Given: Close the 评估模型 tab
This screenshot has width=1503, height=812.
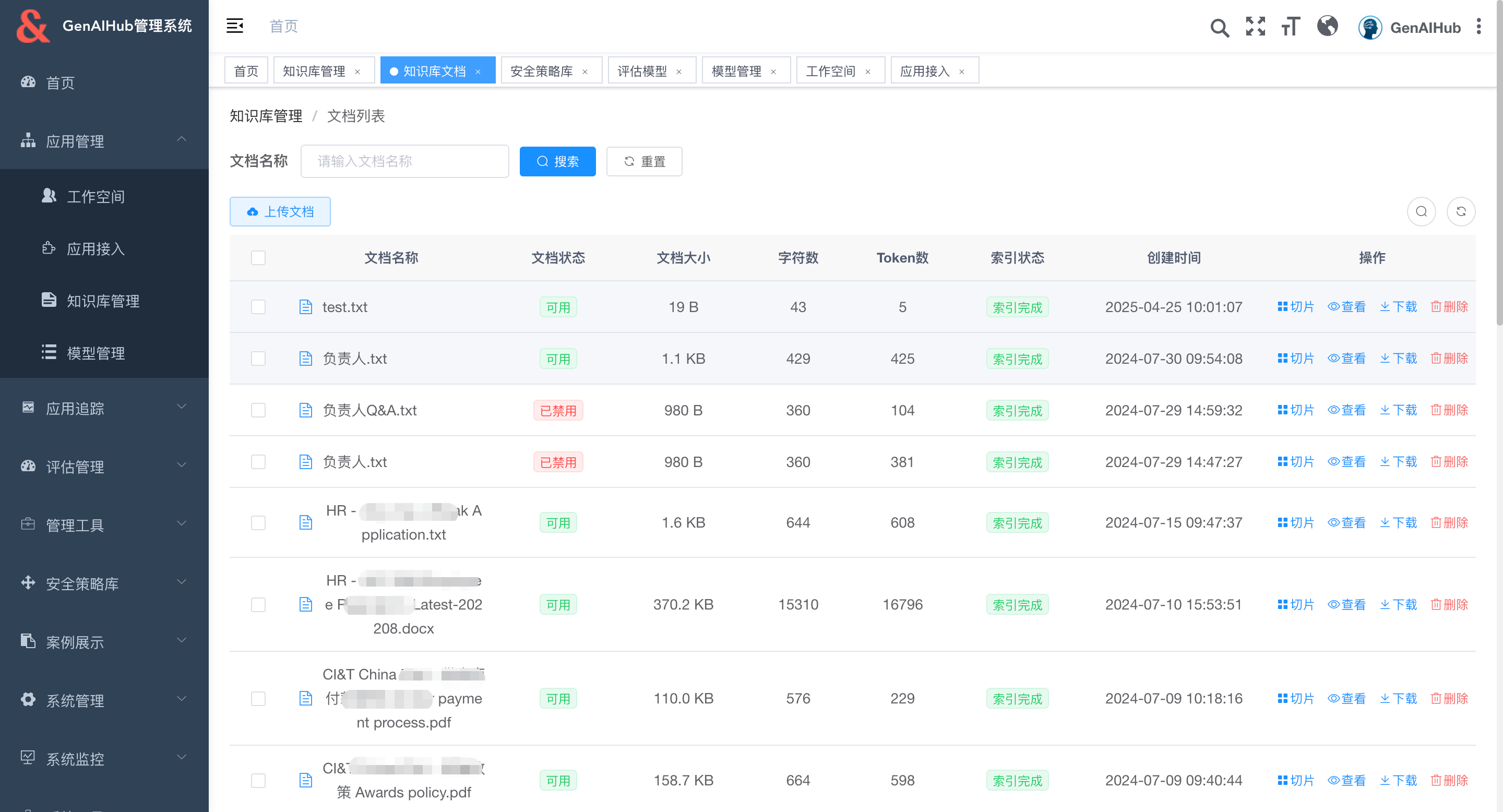Looking at the screenshot, I should click(x=678, y=71).
